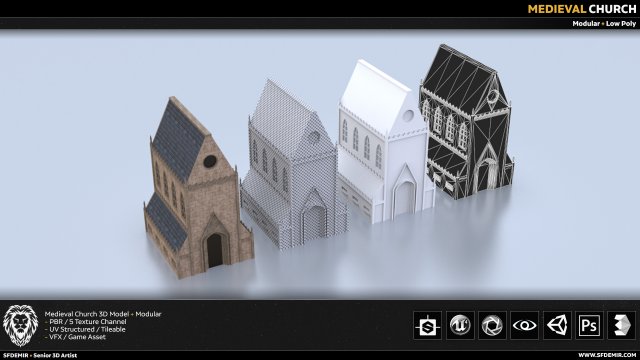Click the 'Modular • Low Poly' subtitle

(x=604, y=24)
